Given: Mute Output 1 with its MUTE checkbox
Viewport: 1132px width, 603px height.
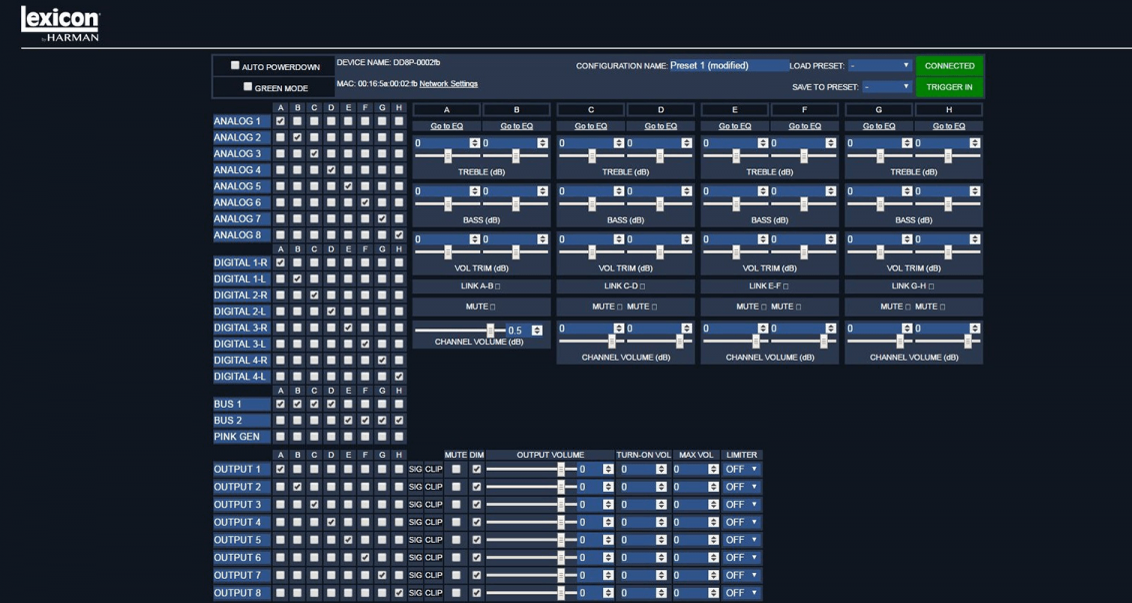Looking at the screenshot, I should (x=456, y=469).
